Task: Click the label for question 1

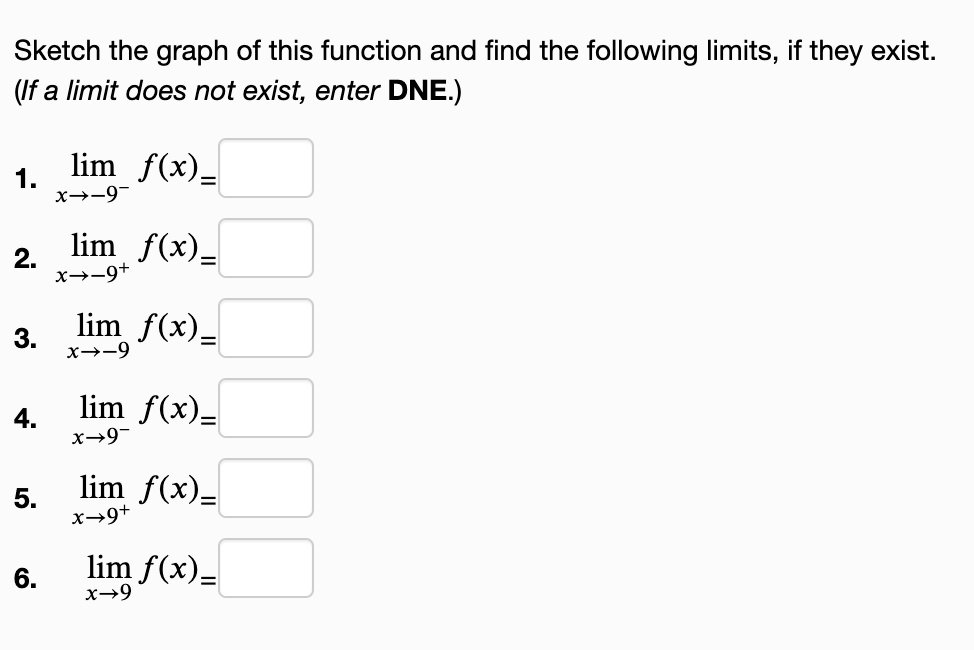Action: click(x=25, y=178)
